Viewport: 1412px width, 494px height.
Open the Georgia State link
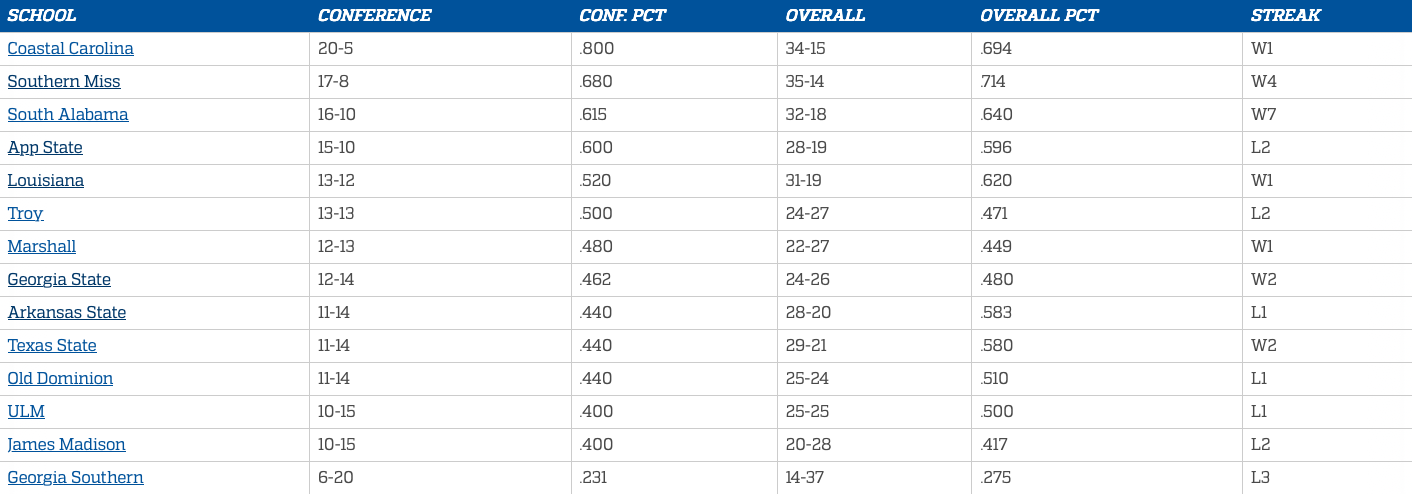pyautogui.click(x=59, y=280)
